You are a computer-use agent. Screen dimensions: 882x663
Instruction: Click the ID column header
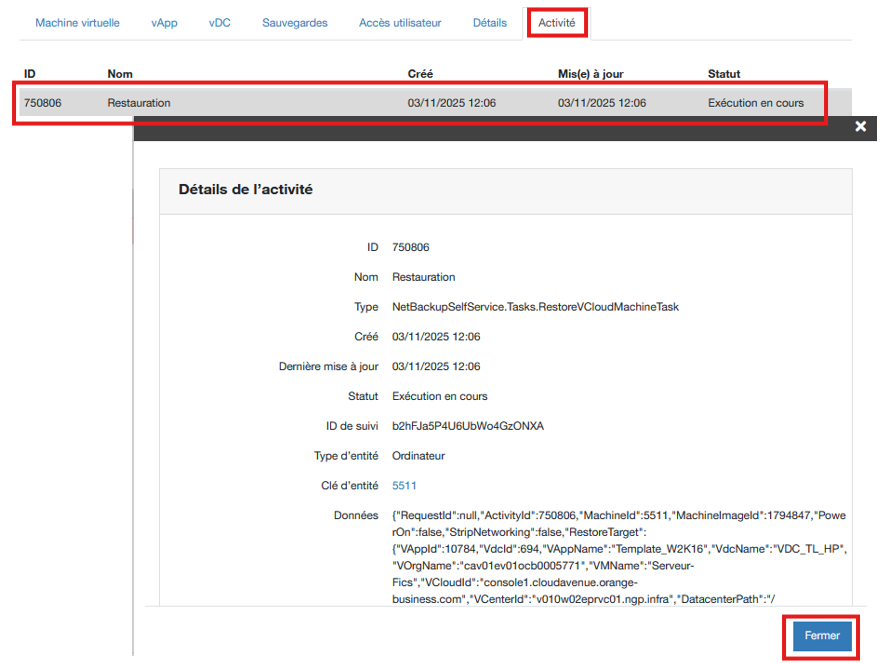pyautogui.click(x=30, y=74)
